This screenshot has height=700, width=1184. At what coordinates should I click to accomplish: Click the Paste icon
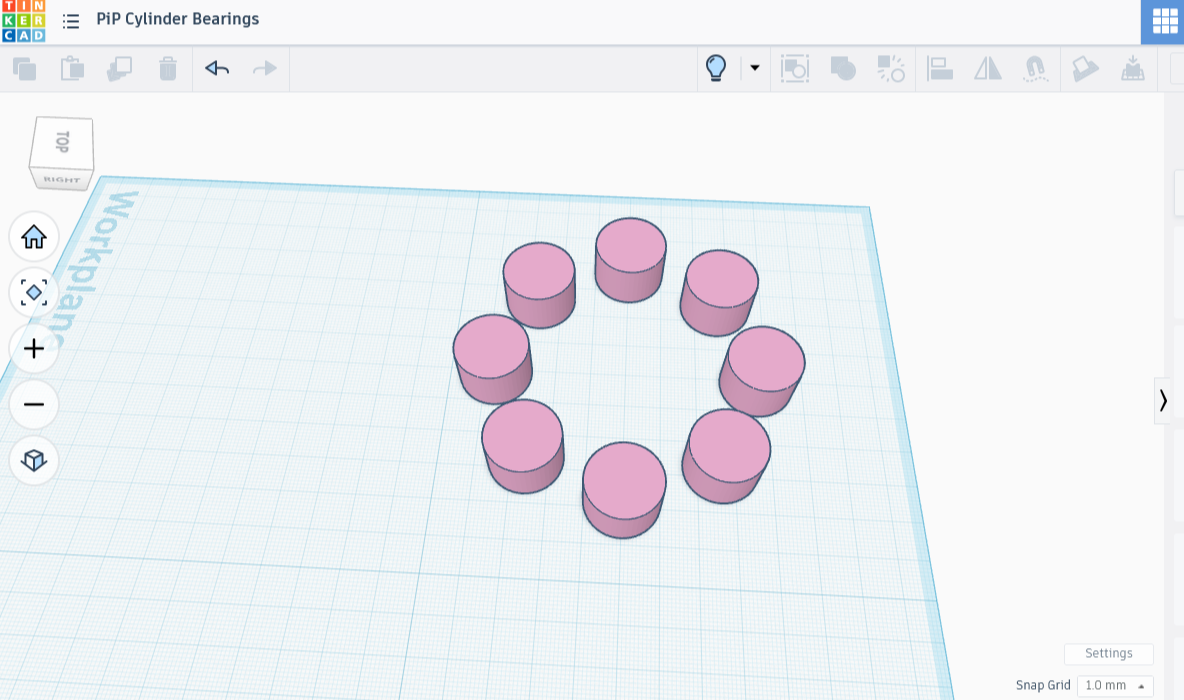click(72, 69)
